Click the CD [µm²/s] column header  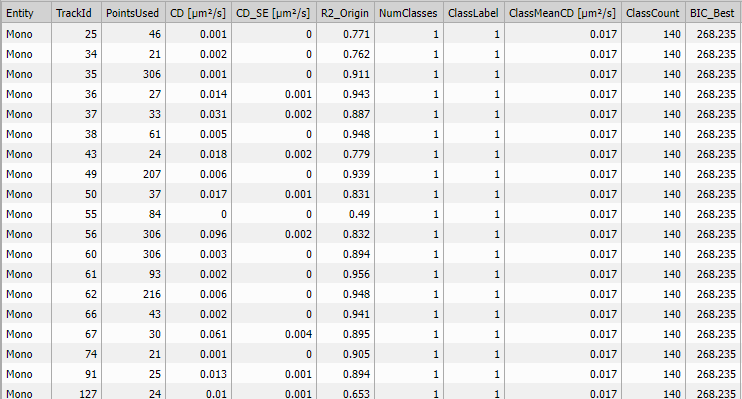coord(199,13)
